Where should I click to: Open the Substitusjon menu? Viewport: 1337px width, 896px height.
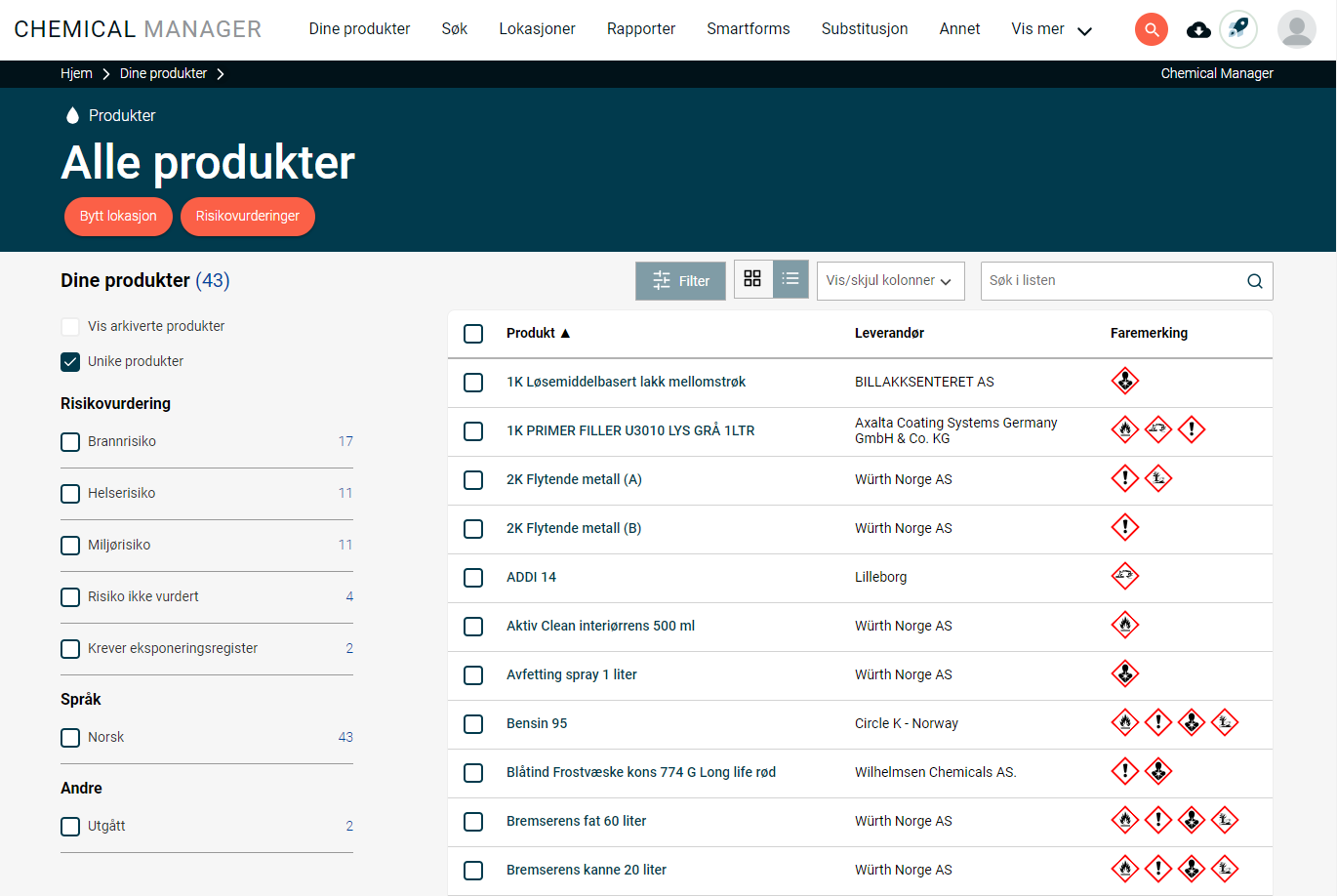tap(865, 29)
